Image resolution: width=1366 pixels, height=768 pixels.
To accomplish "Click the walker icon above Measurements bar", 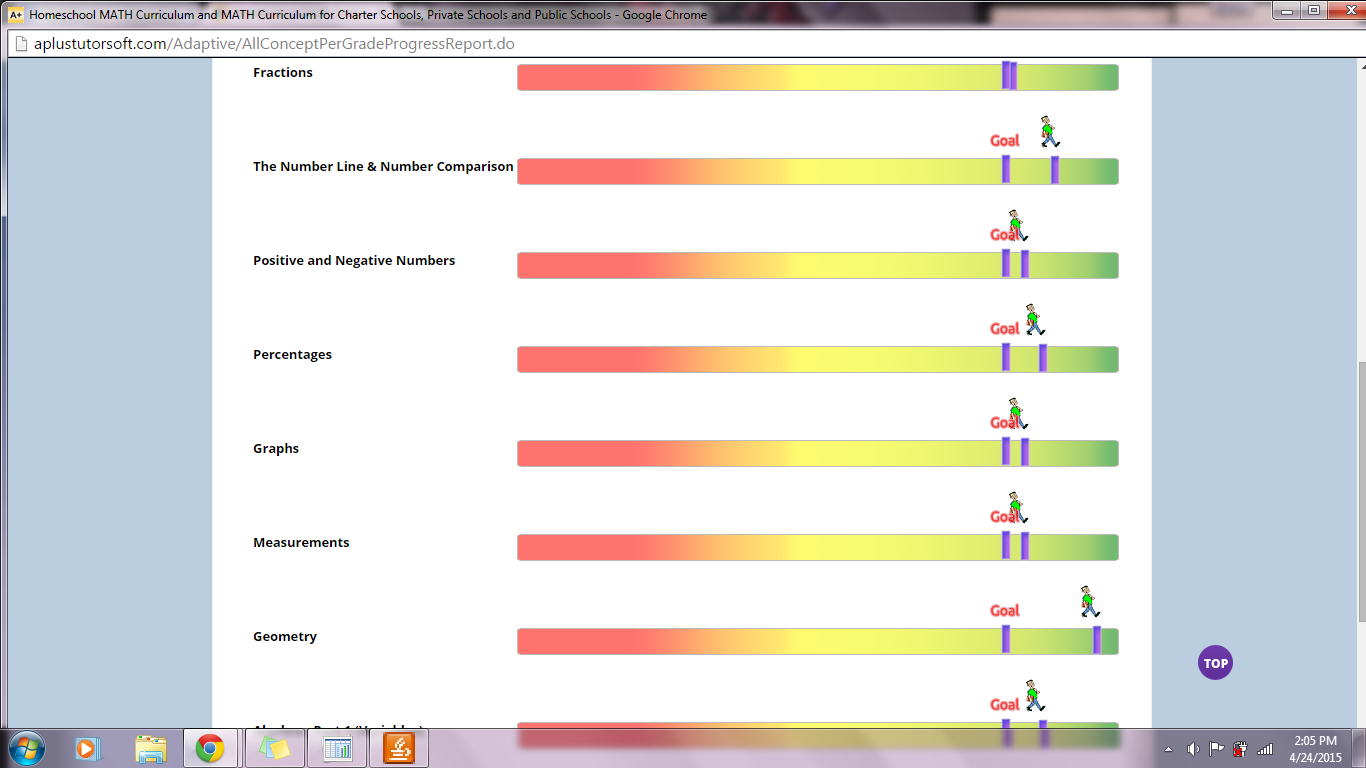I will coord(1017,508).
